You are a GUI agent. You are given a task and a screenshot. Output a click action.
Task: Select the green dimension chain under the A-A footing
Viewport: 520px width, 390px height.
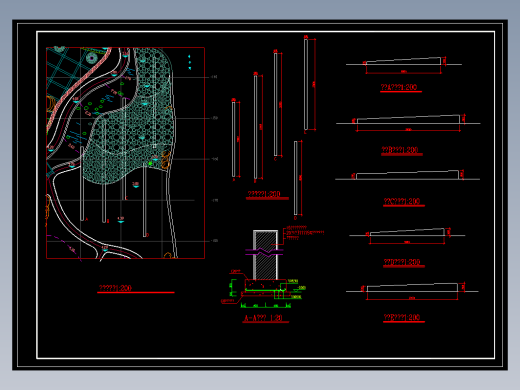click(x=266, y=305)
